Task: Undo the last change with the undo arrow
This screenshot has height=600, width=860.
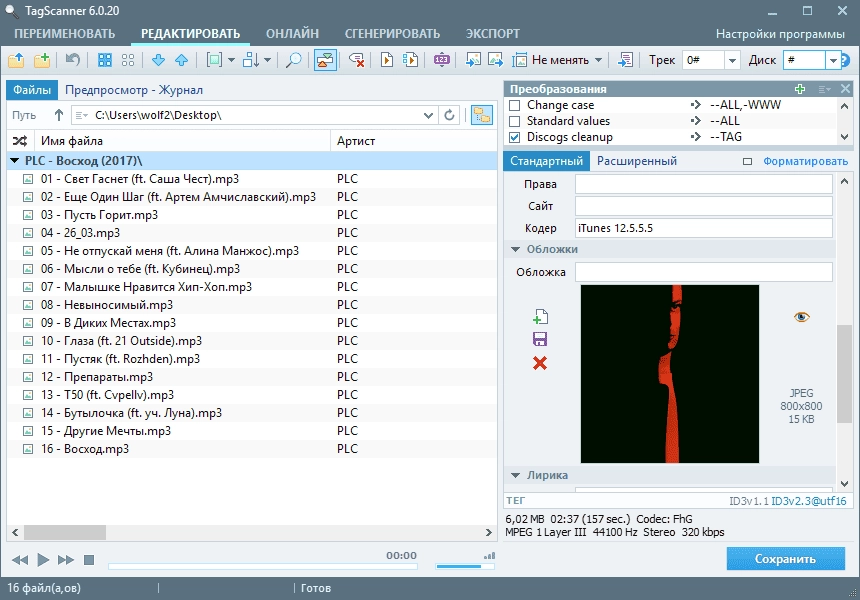Action: (72, 60)
